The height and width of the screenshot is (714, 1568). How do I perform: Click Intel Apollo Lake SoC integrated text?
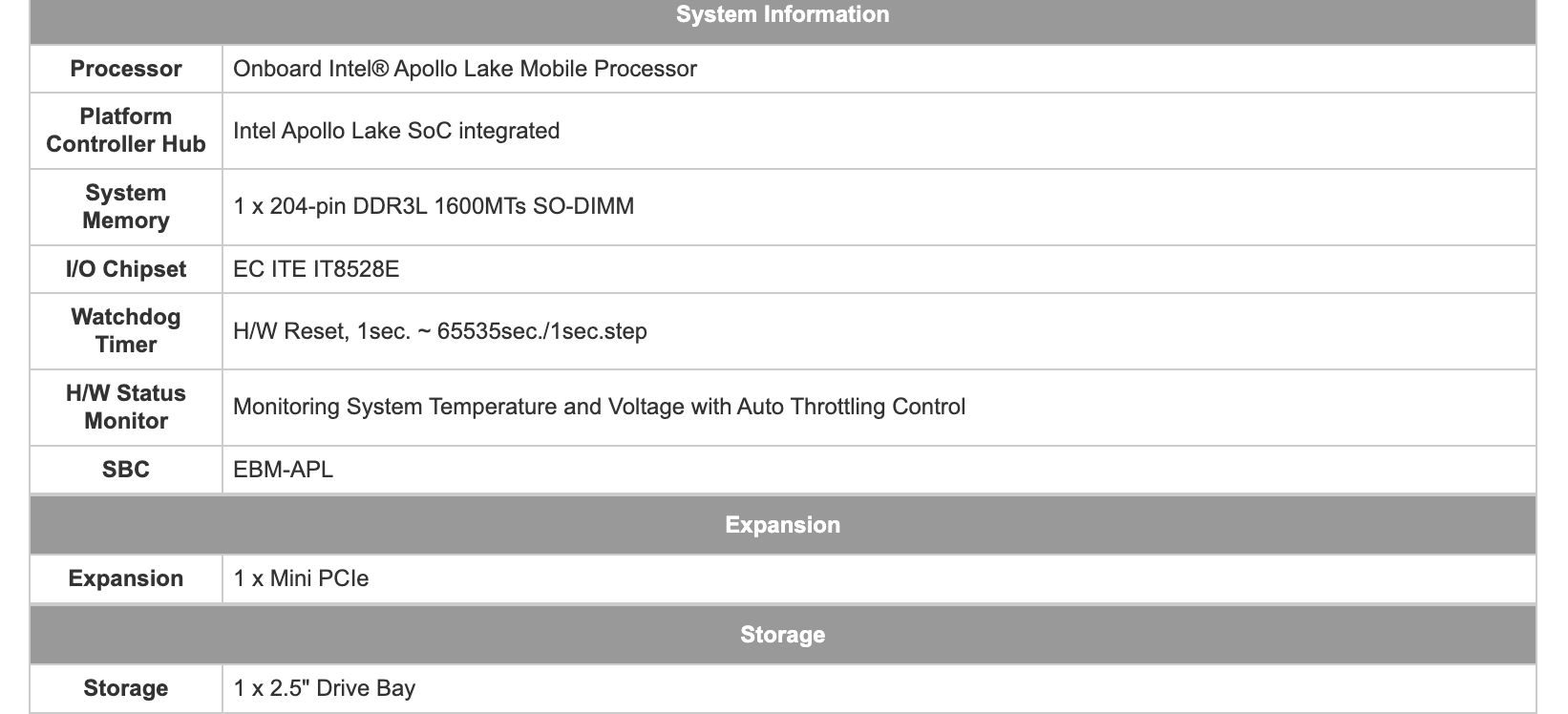click(x=396, y=131)
